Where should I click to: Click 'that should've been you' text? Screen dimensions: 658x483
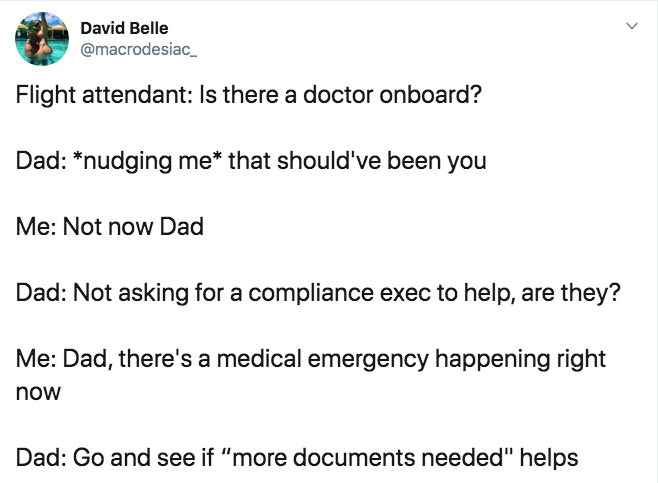(357, 161)
